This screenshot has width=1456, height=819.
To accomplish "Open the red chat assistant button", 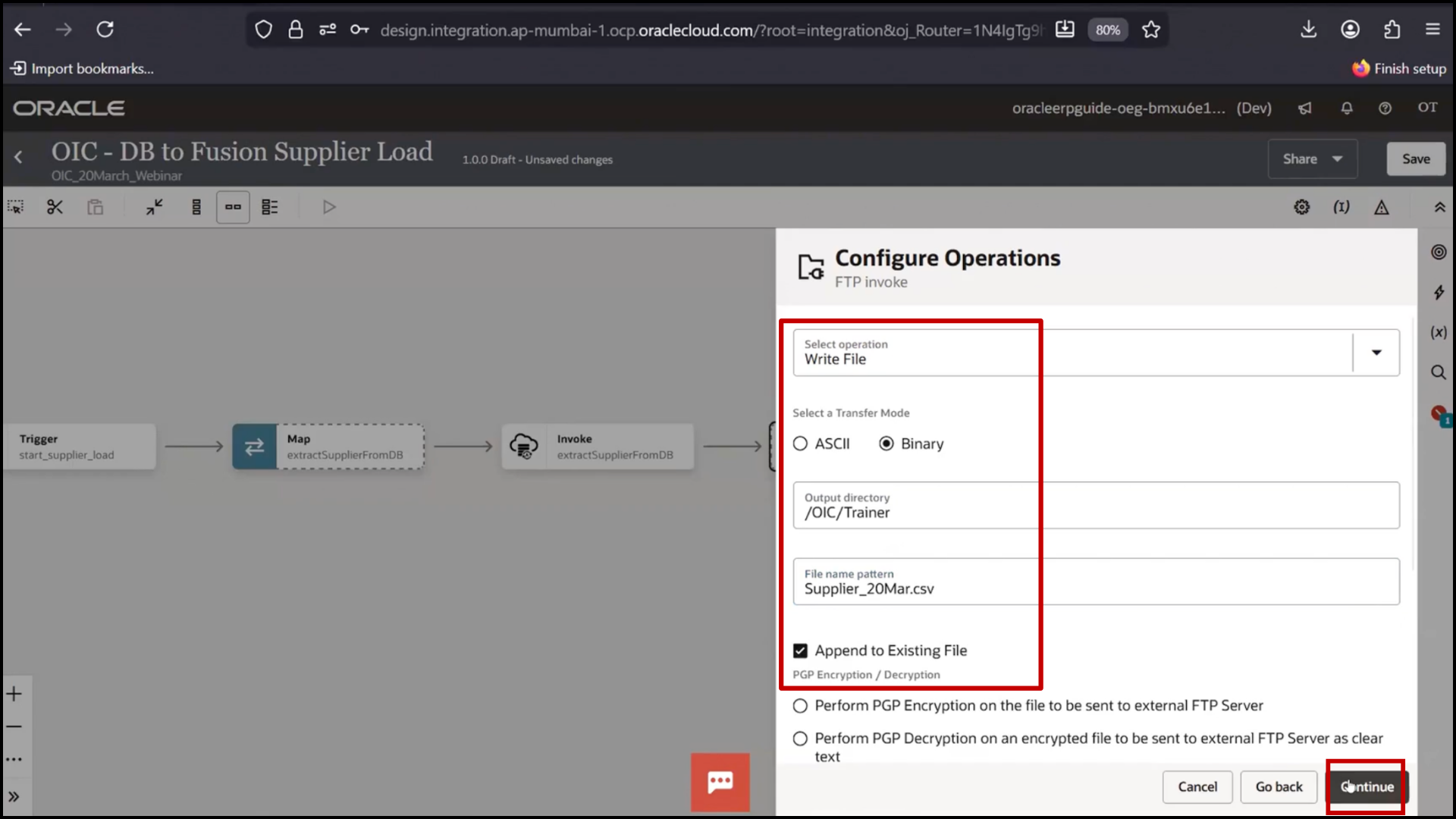I will pyautogui.click(x=720, y=782).
